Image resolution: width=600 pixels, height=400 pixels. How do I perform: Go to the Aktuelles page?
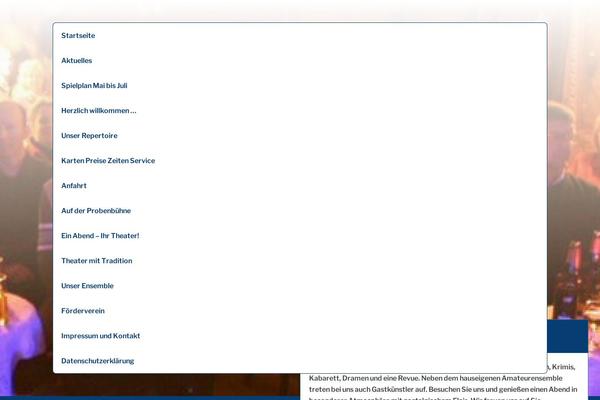[77, 60]
